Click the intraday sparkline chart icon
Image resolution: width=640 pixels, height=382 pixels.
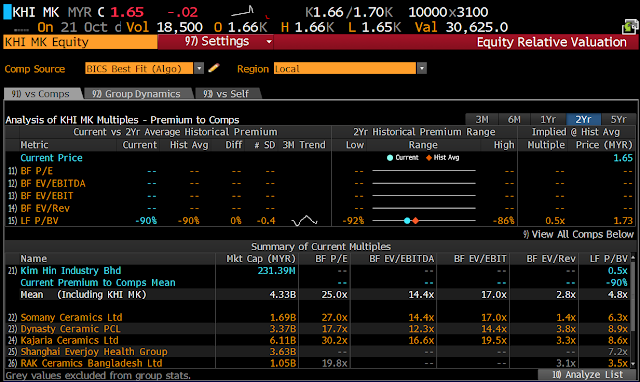242,11
